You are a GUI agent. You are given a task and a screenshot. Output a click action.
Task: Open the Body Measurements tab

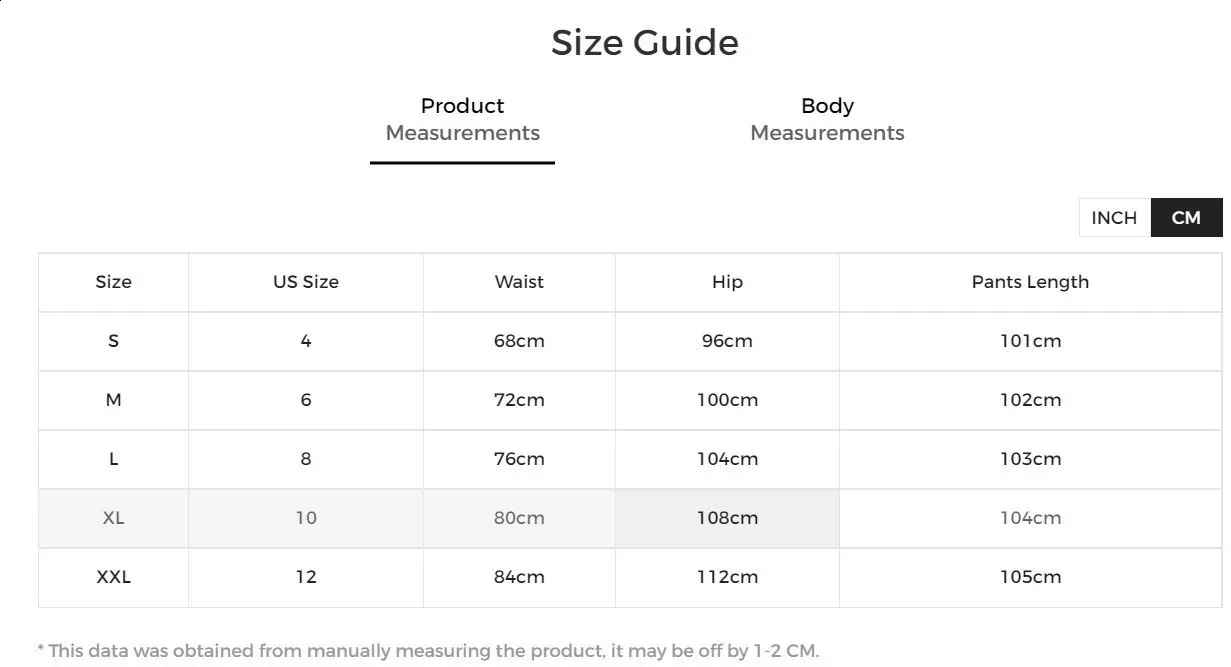(x=827, y=120)
